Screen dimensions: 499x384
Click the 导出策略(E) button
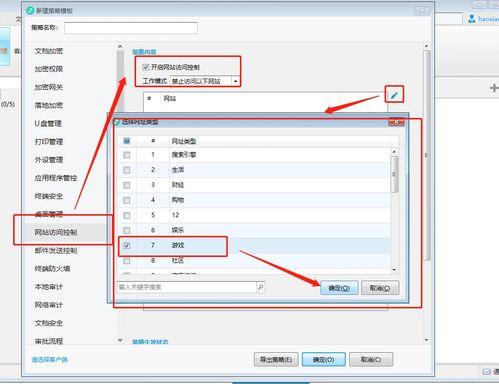pyautogui.click(x=276, y=360)
